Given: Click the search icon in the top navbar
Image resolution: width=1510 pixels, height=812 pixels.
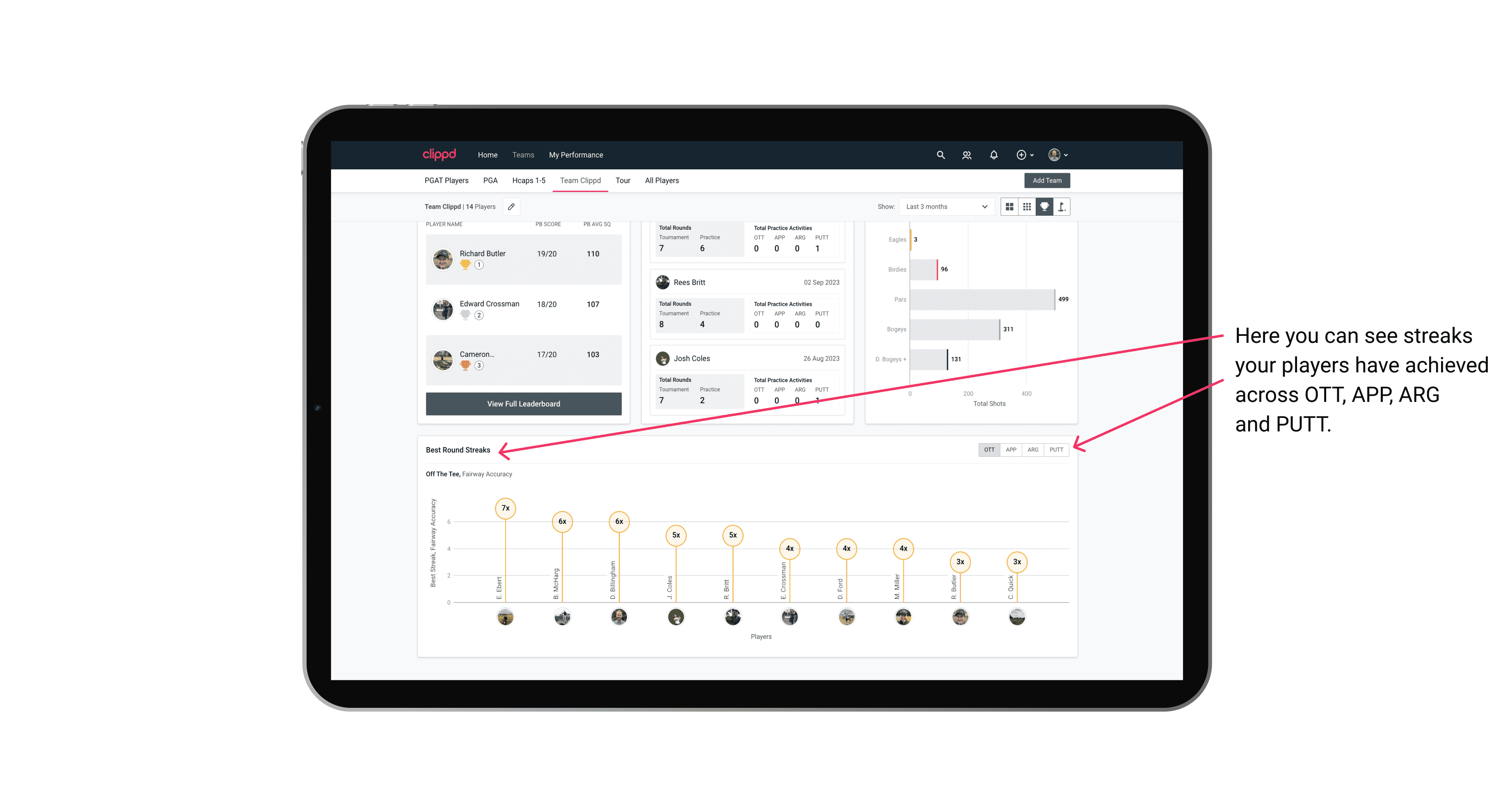Looking at the screenshot, I should 940,154.
